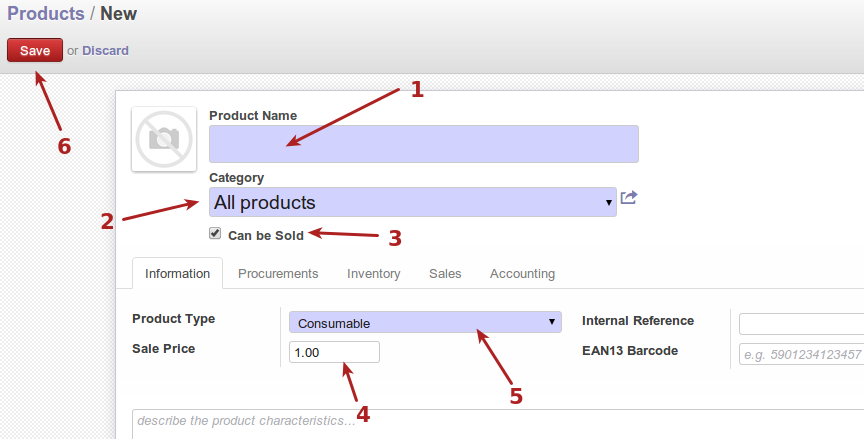This screenshot has height=439, width=864.
Task: Open the Procurements tab
Action: pos(278,273)
